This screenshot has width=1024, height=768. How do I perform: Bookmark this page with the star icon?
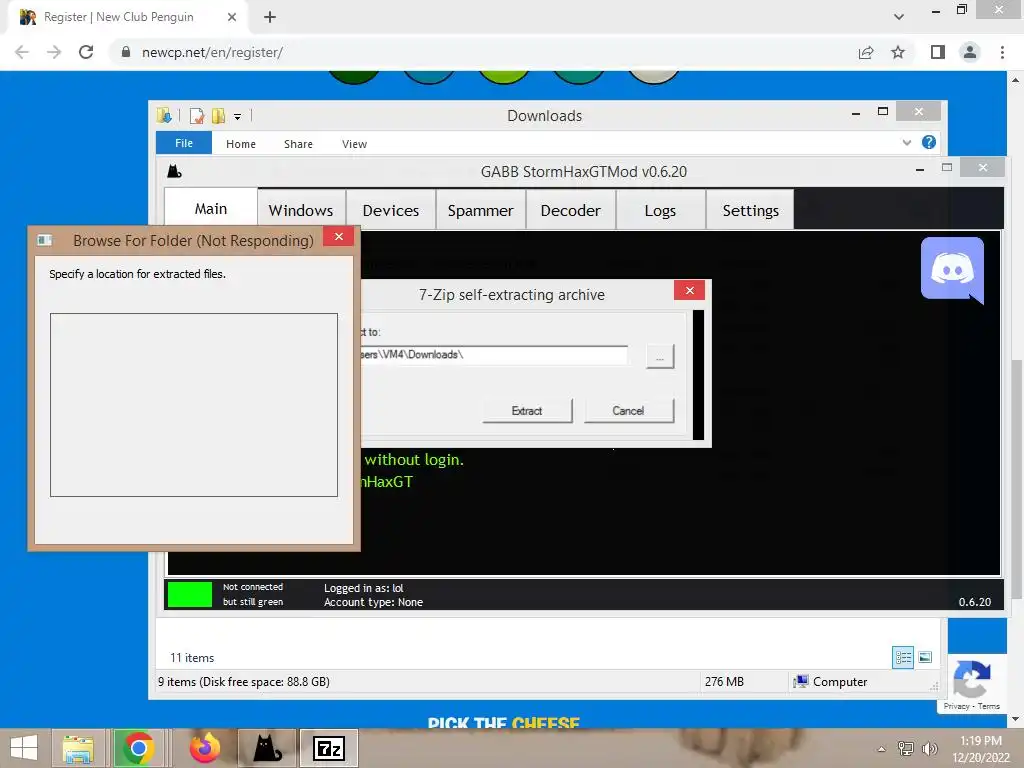coord(898,52)
